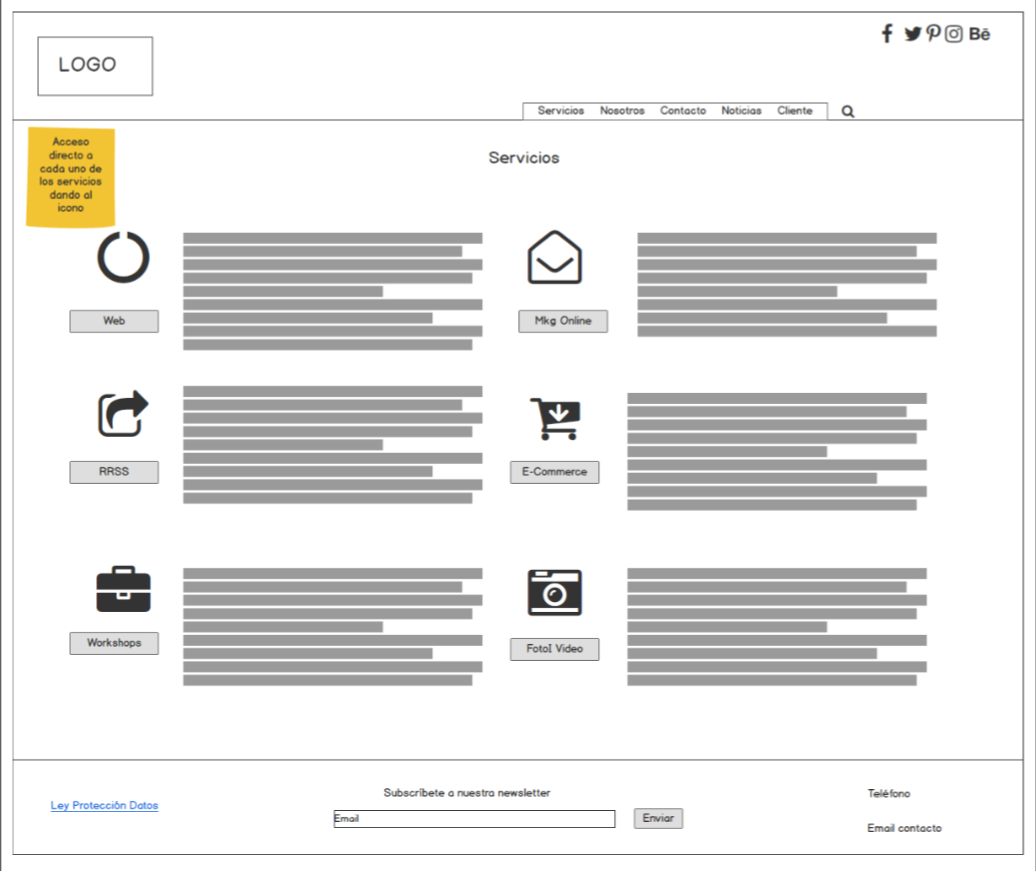Image resolution: width=1036 pixels, height=871 pixels.
Task: Open Noticias in the navigation menu
Action: 741,110
